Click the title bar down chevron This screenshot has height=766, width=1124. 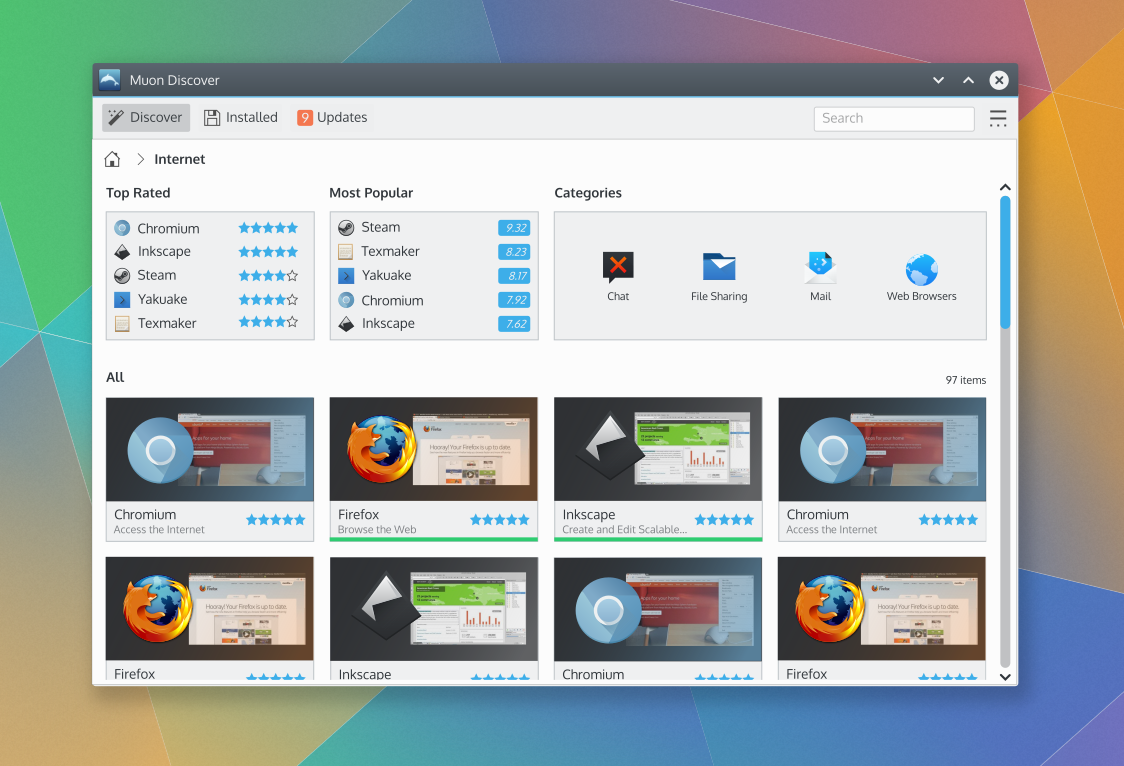[x=938, y=80]
